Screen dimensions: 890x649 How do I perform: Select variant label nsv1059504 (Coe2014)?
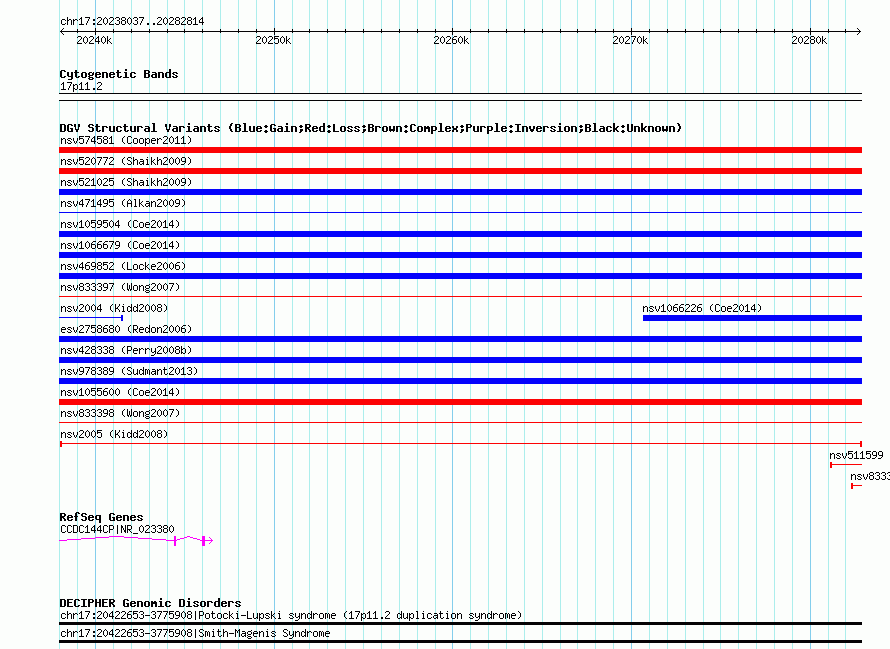point(120,224)
